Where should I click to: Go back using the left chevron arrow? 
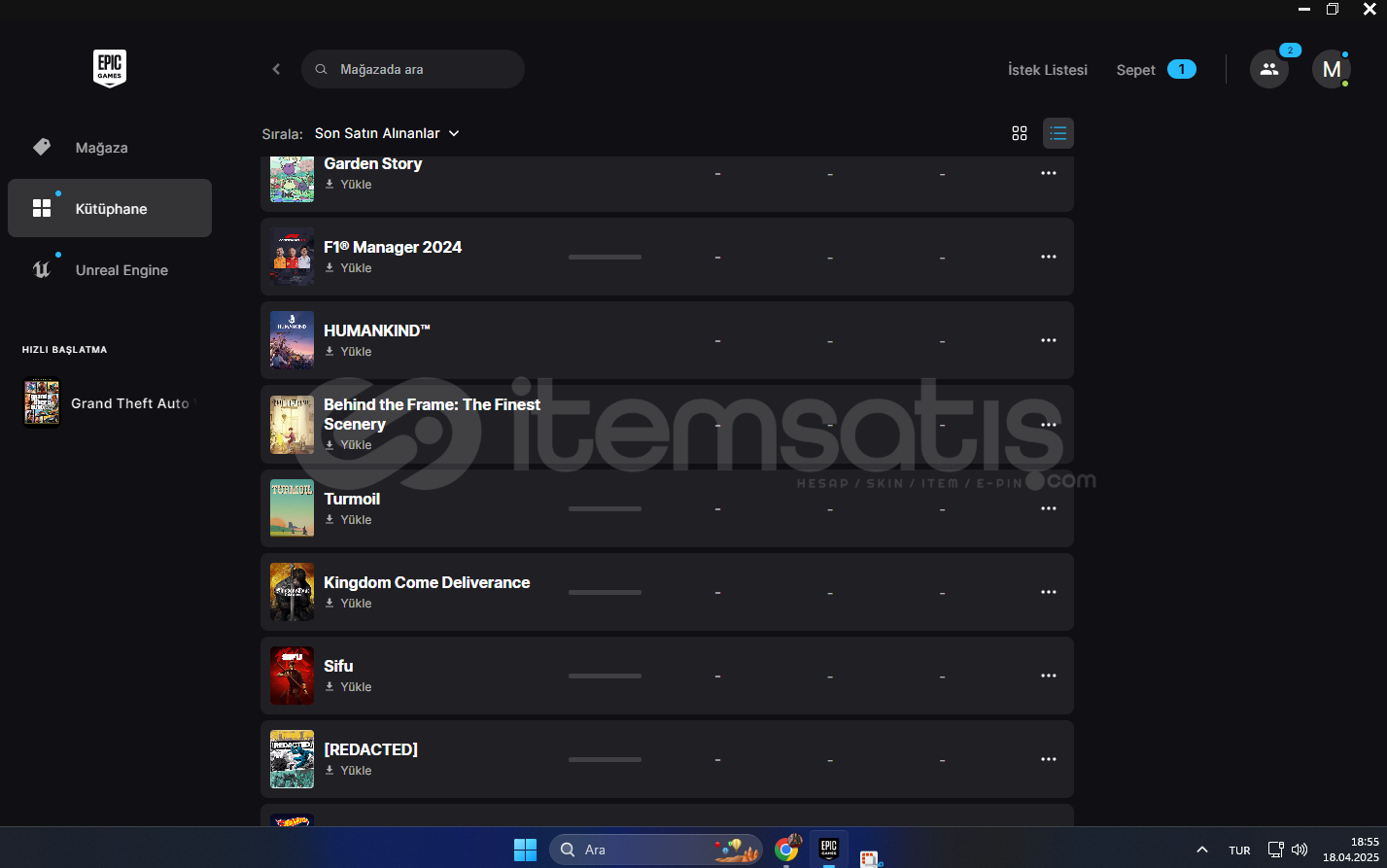coord(276,69)
